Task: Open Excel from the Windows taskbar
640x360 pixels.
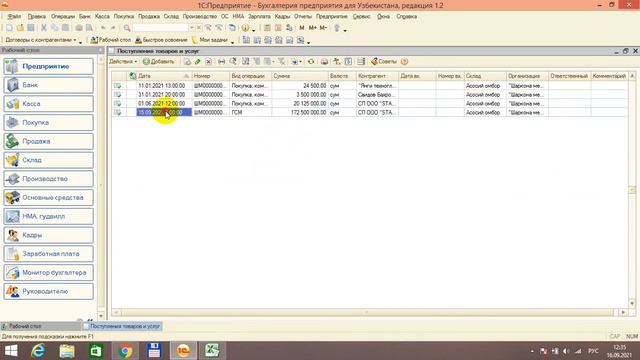Action: pos(212,351)
